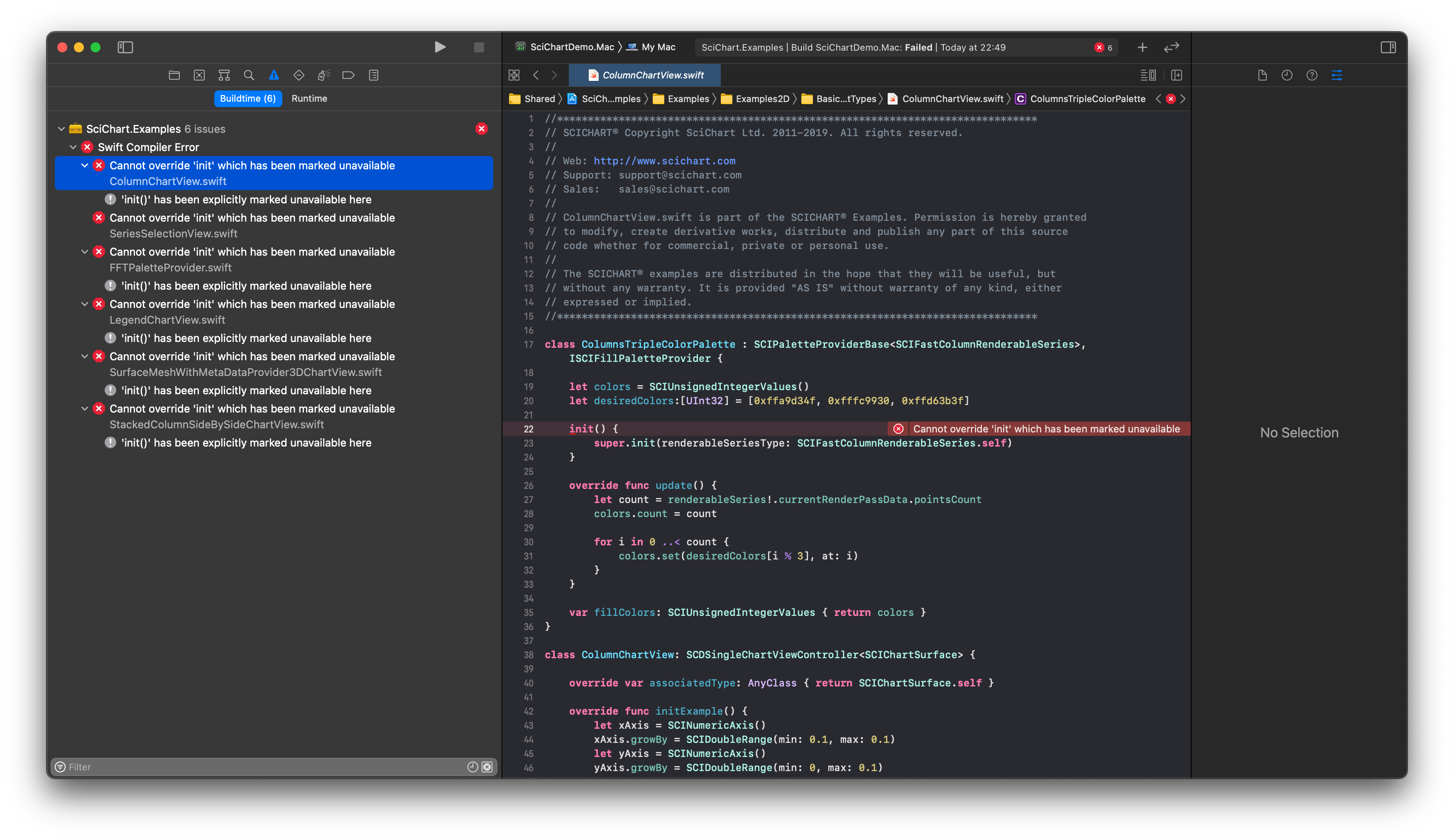Open the Breakpoint navigator
The image size is (1454, 840).
[x=348, y=75]
